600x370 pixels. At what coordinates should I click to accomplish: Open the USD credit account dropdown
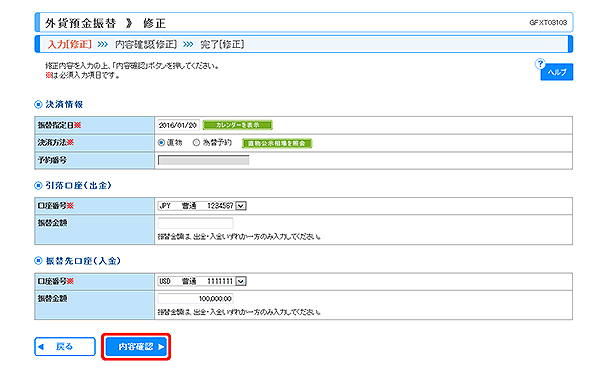[x=202, y=281]
